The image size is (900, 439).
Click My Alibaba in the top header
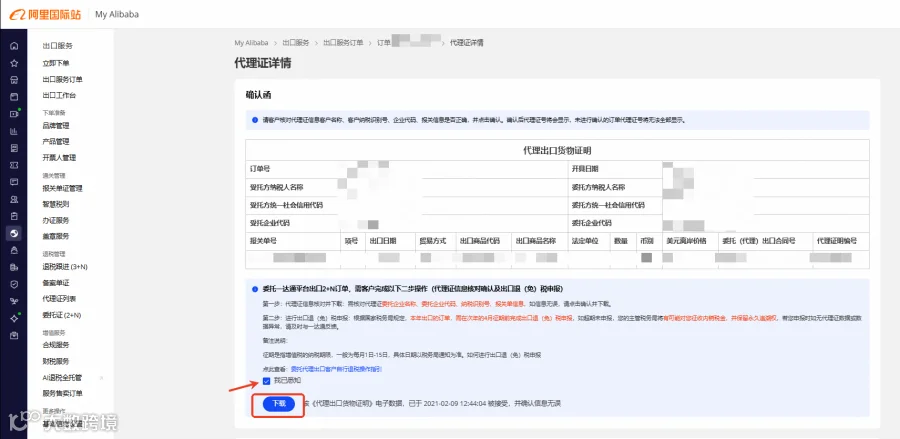pyautogui.click(x=117, y=14)
